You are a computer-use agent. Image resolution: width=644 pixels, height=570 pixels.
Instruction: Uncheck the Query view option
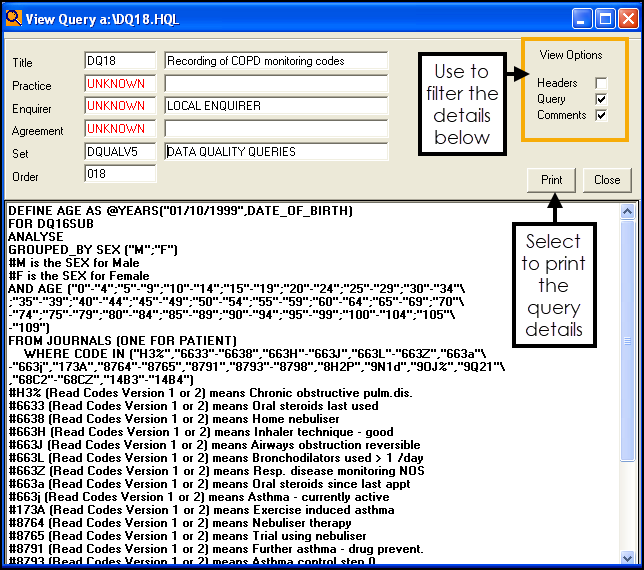pyautogui.click(x=601, y=99)
